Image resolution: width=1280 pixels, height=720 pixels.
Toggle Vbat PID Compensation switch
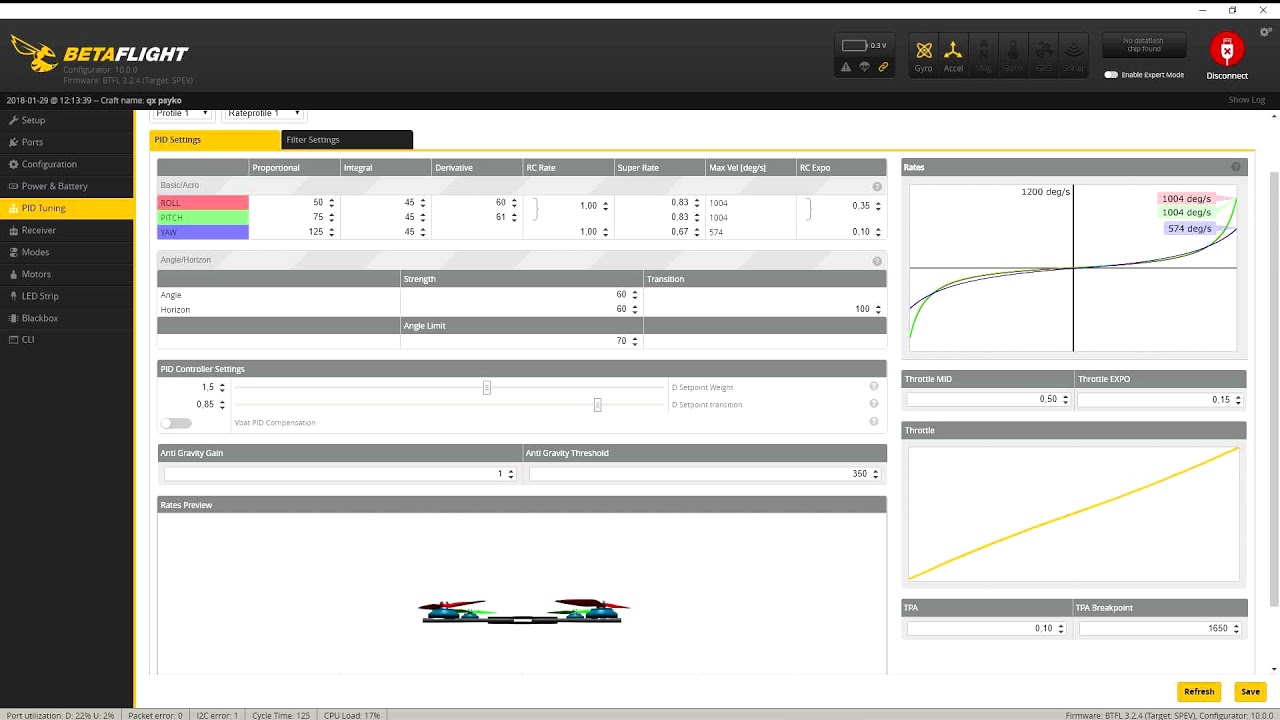(176, 423)
